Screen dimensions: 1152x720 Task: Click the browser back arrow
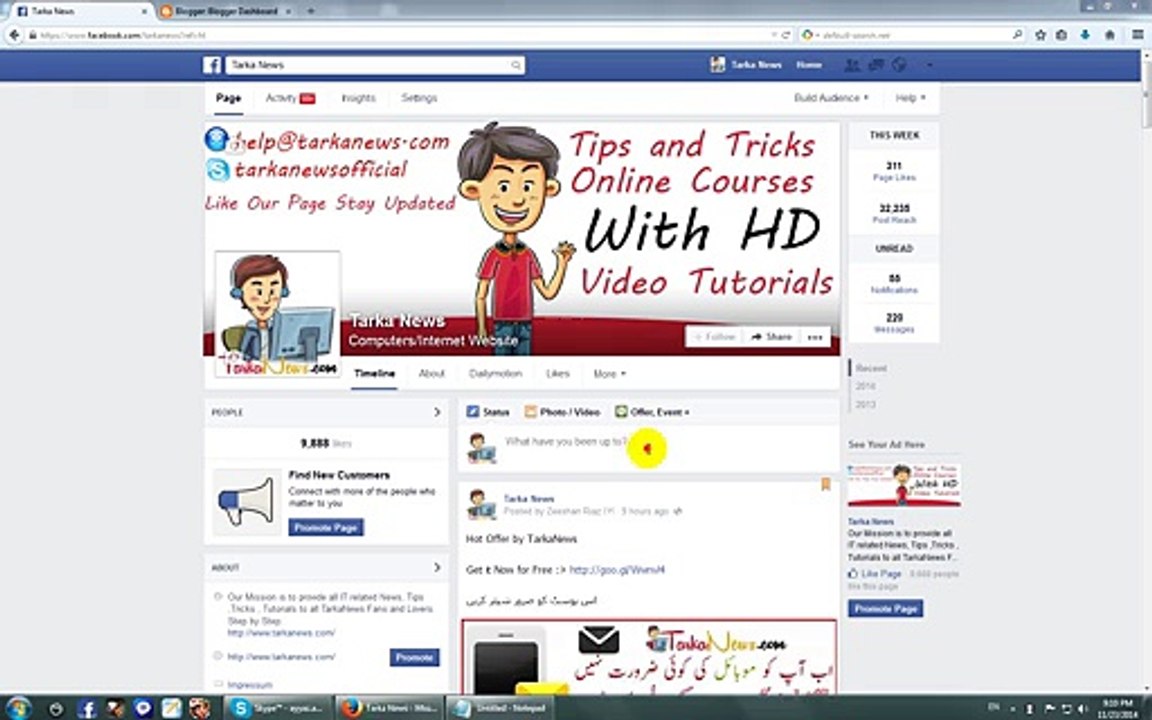click(x=14, y=35)
